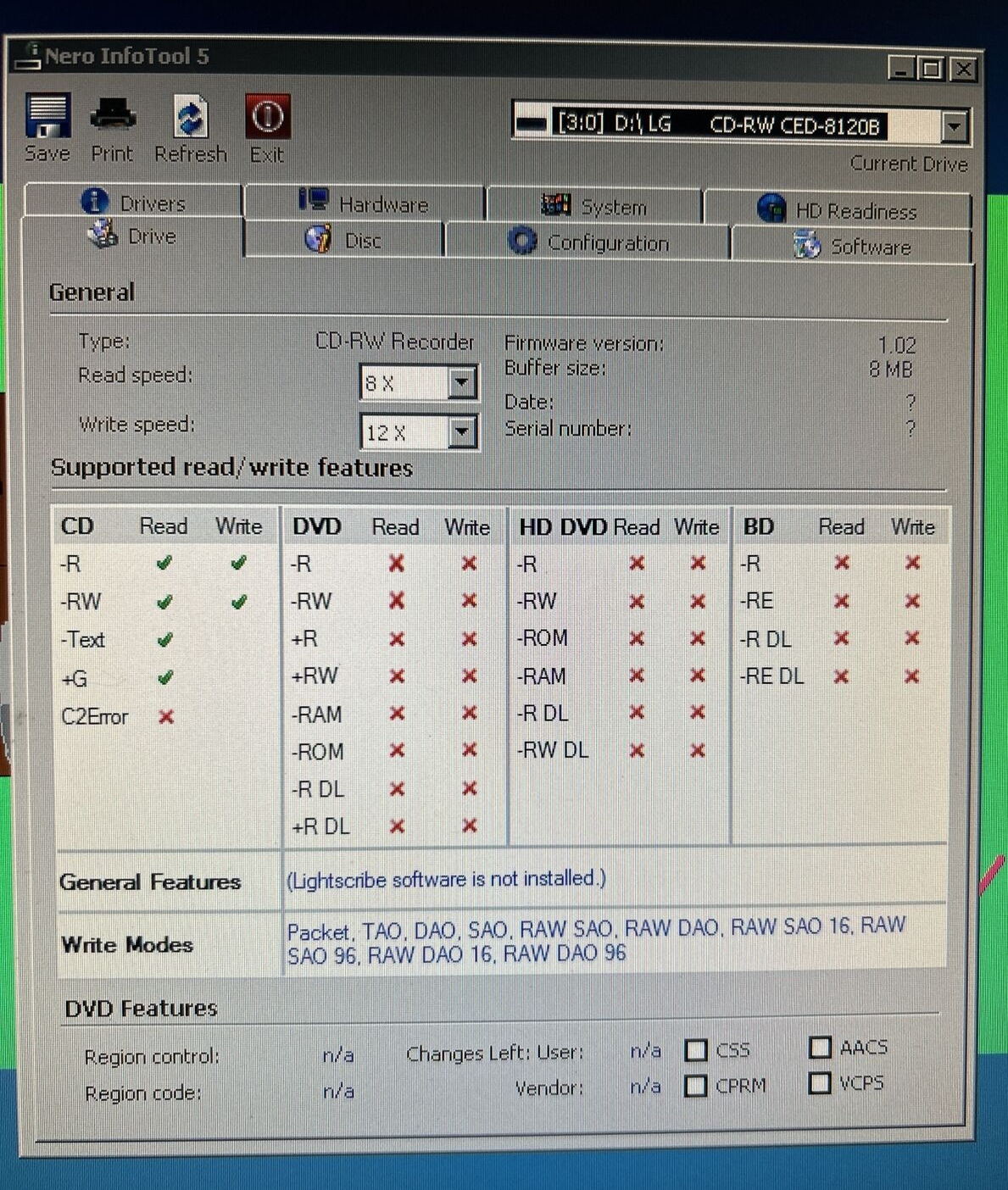Click the Nero InfoTool title bar icon
Viewport: 1008px width, 1190px height.
point(27,56)
